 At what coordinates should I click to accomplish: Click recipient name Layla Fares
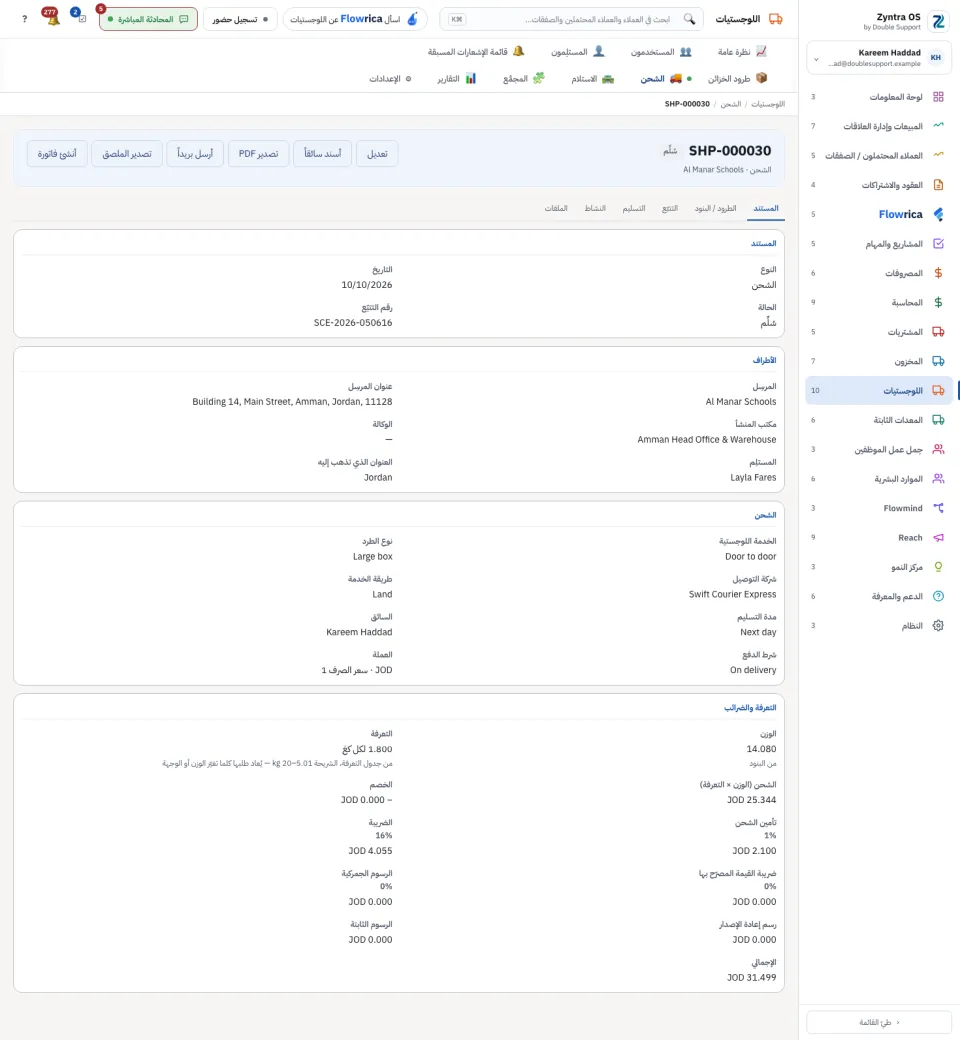[x=753, y=478]
